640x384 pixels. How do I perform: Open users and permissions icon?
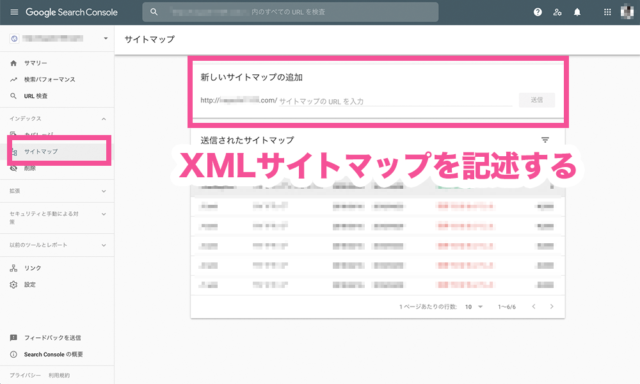coord(557,12)
